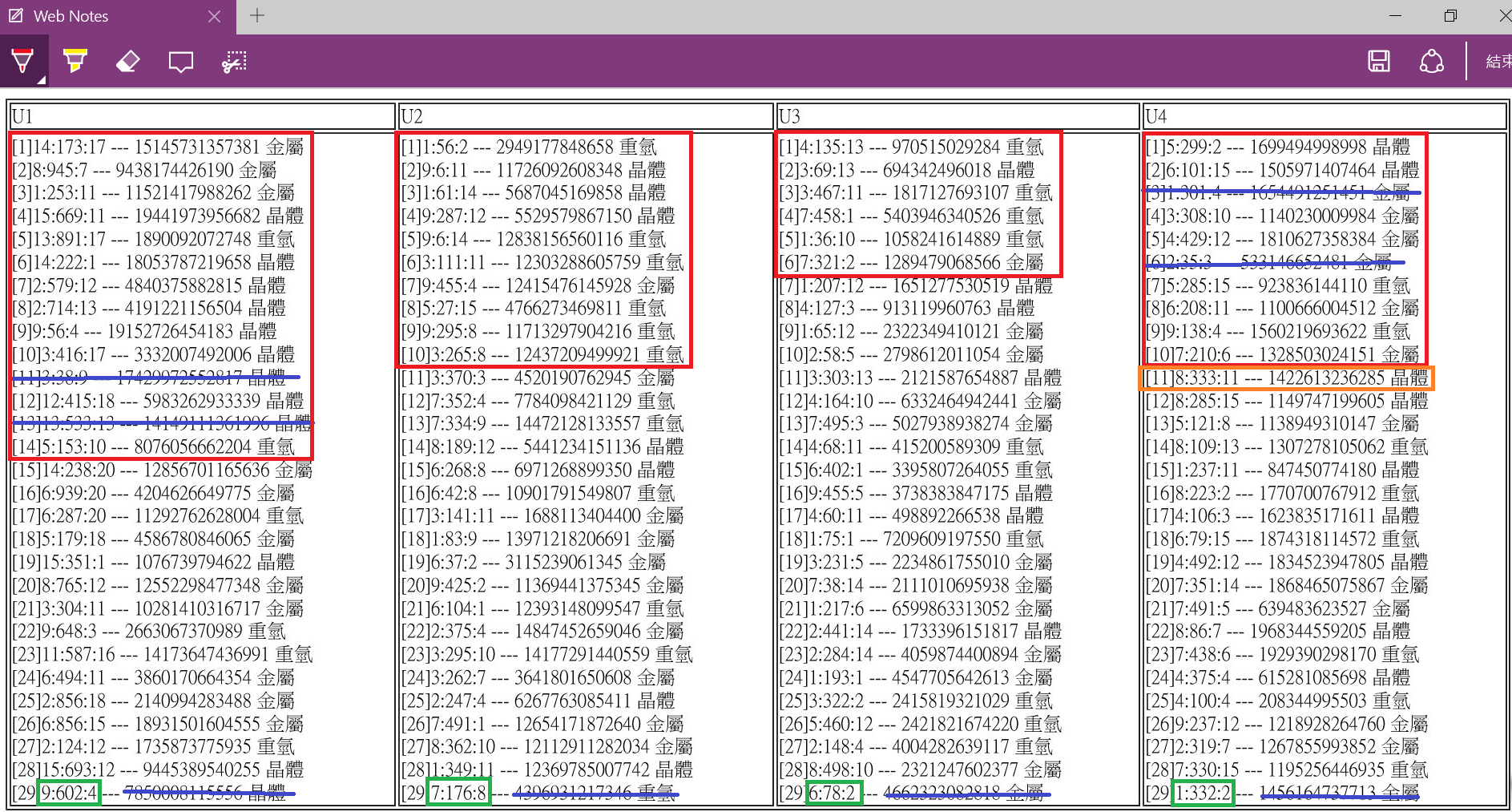Click U2 row [14]8:189:12
The width and height of the screenshot is (1512, 812).
point(542,447)
